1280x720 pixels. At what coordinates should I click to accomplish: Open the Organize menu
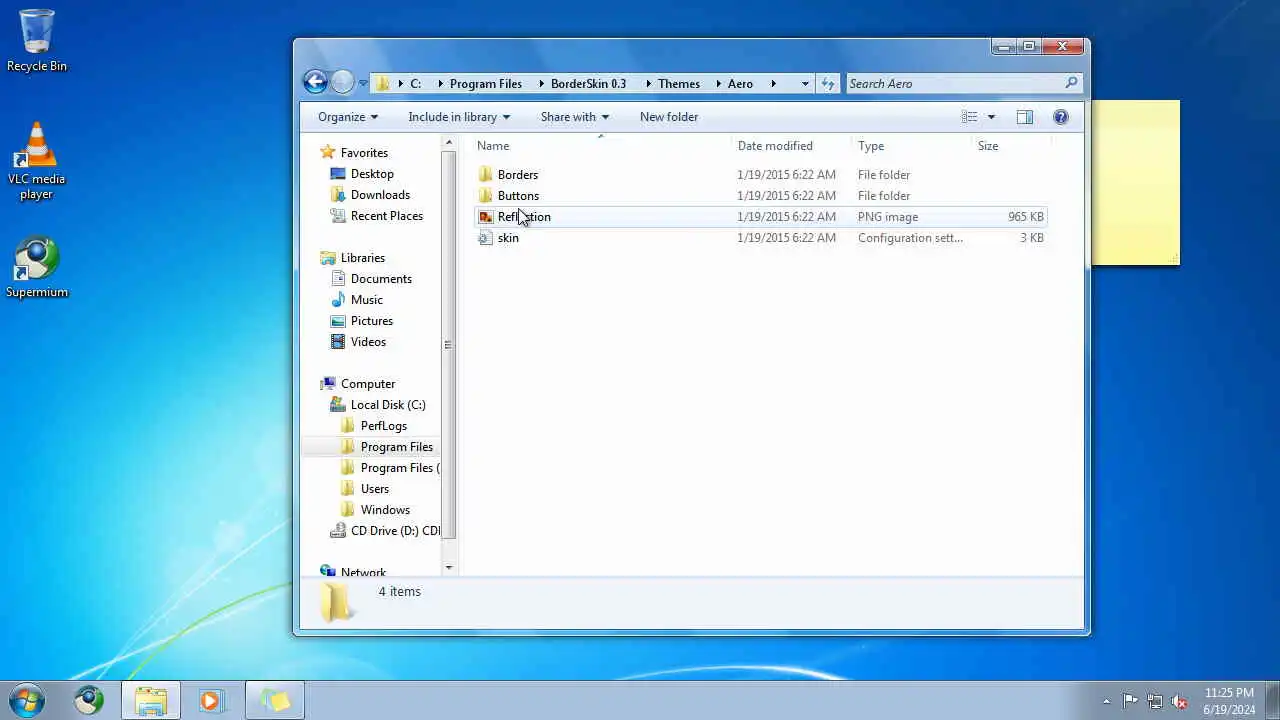point(348,117)
